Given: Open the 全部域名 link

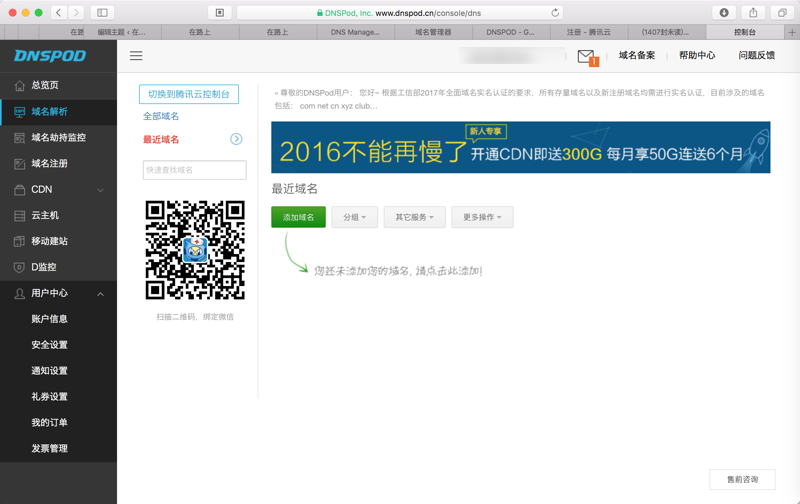Looking at the screenshot, I should point(161,116).
